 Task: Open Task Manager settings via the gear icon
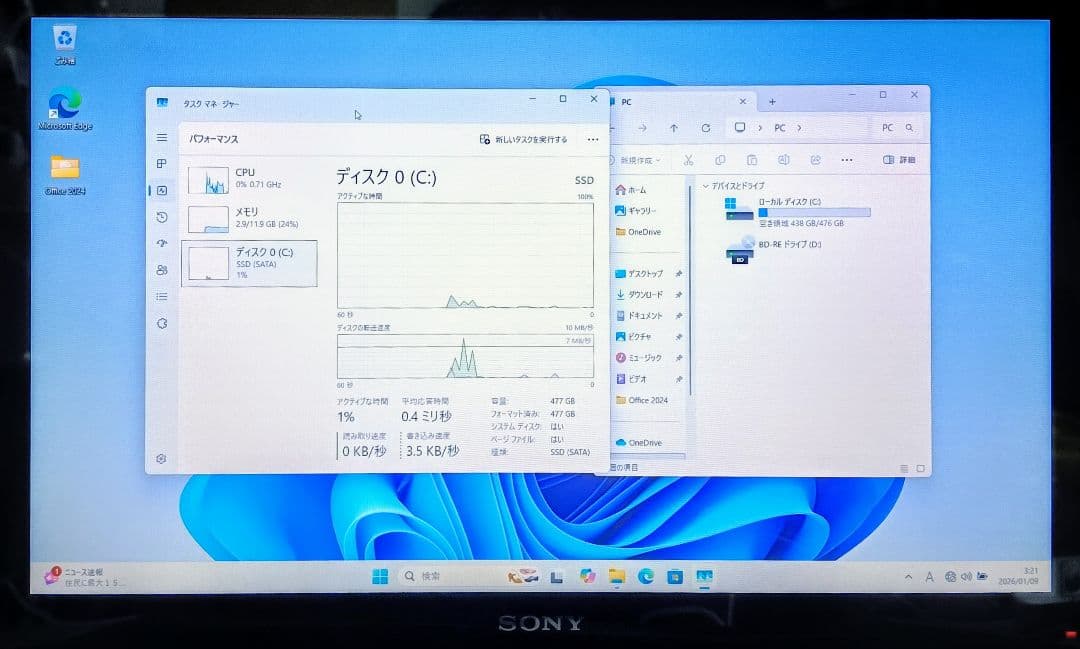(161, 458)
